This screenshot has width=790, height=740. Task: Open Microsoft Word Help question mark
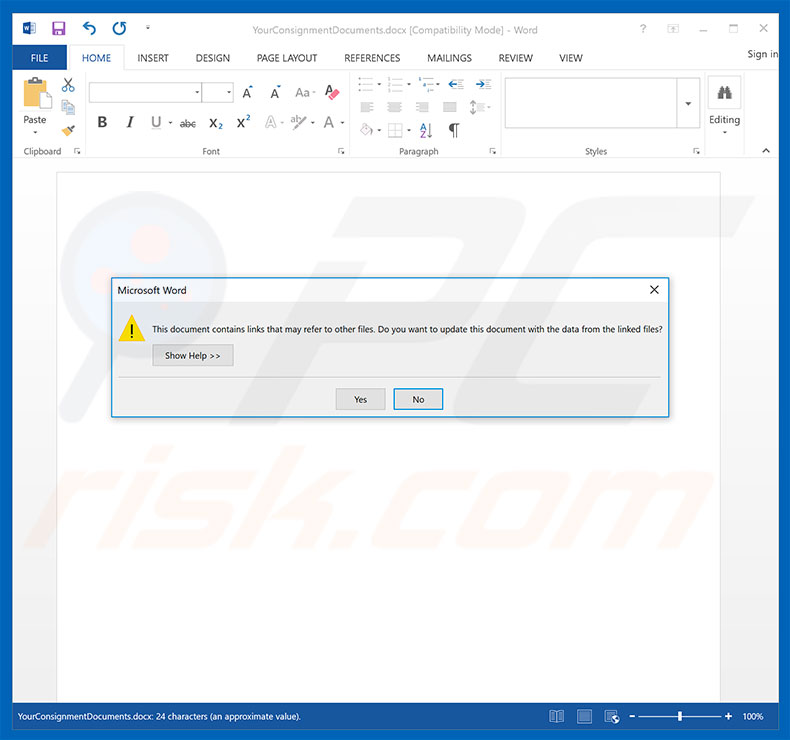point(643,29)
